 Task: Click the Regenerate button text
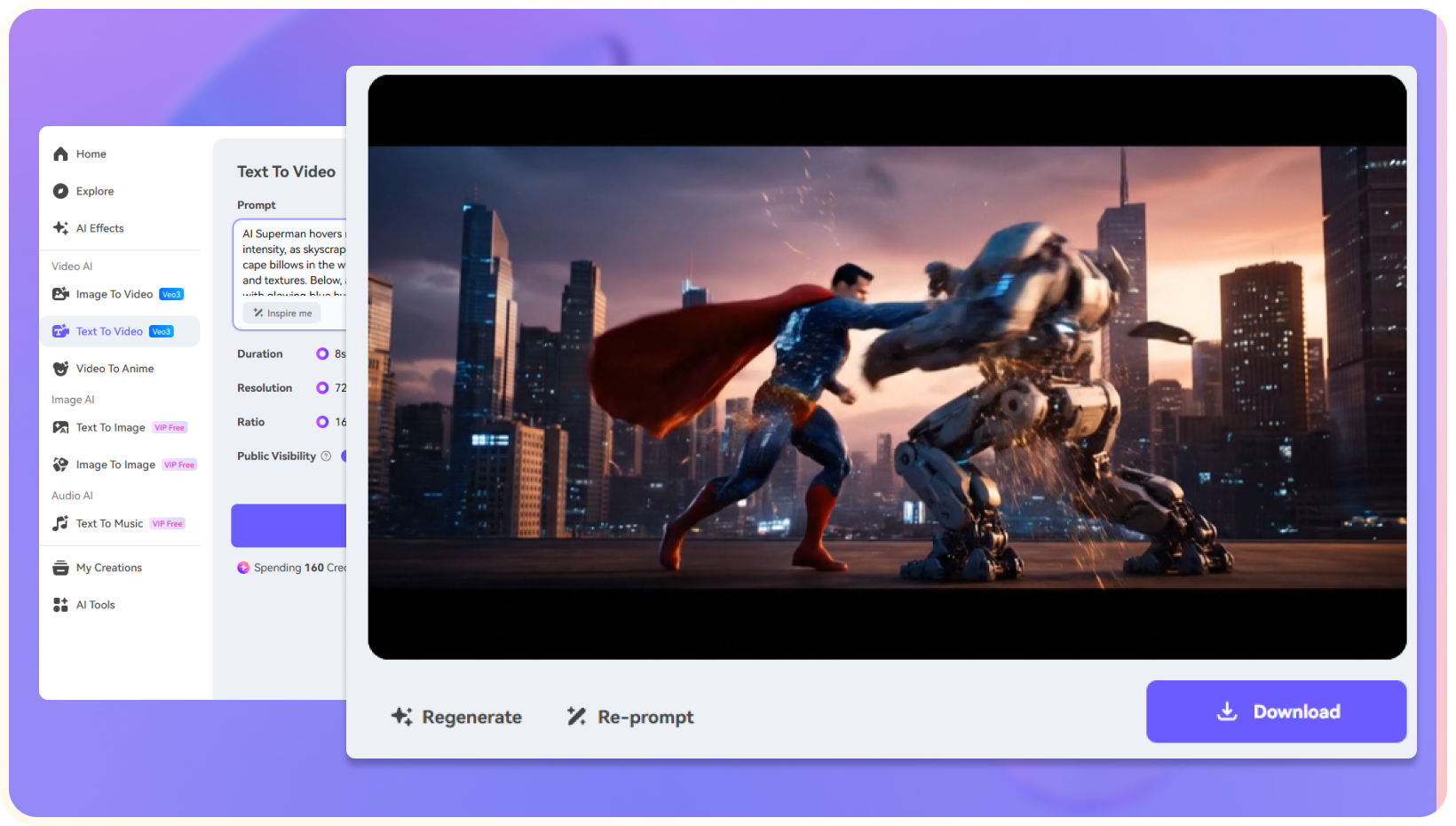pos(471,717)
